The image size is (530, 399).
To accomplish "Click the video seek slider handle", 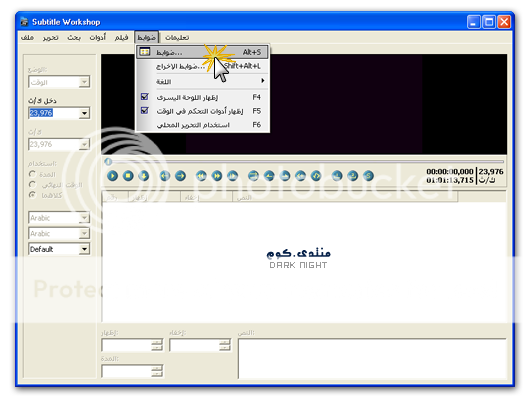I will click(x=108, y=162).
